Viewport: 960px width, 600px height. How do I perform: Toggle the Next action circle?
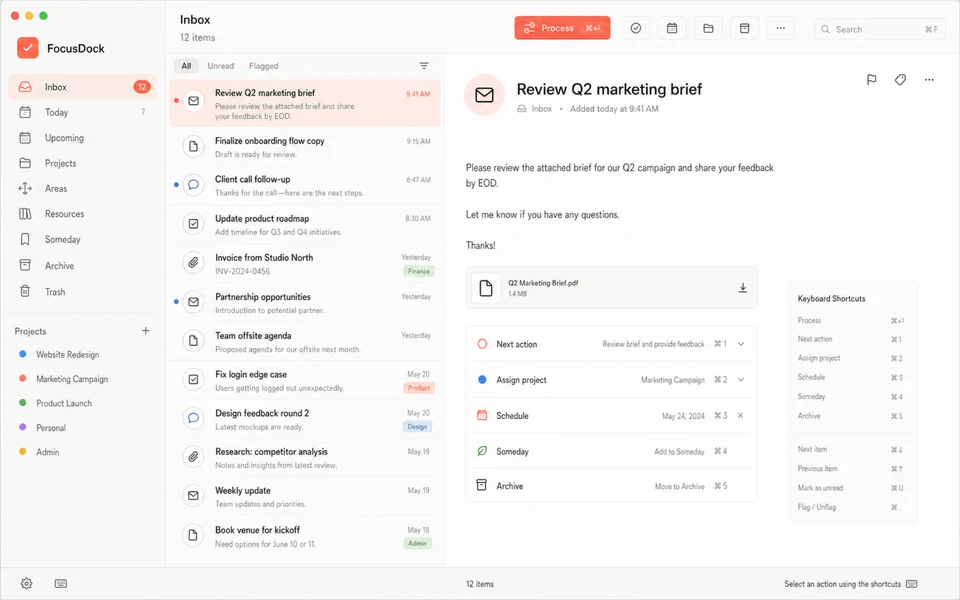[482, 344]
